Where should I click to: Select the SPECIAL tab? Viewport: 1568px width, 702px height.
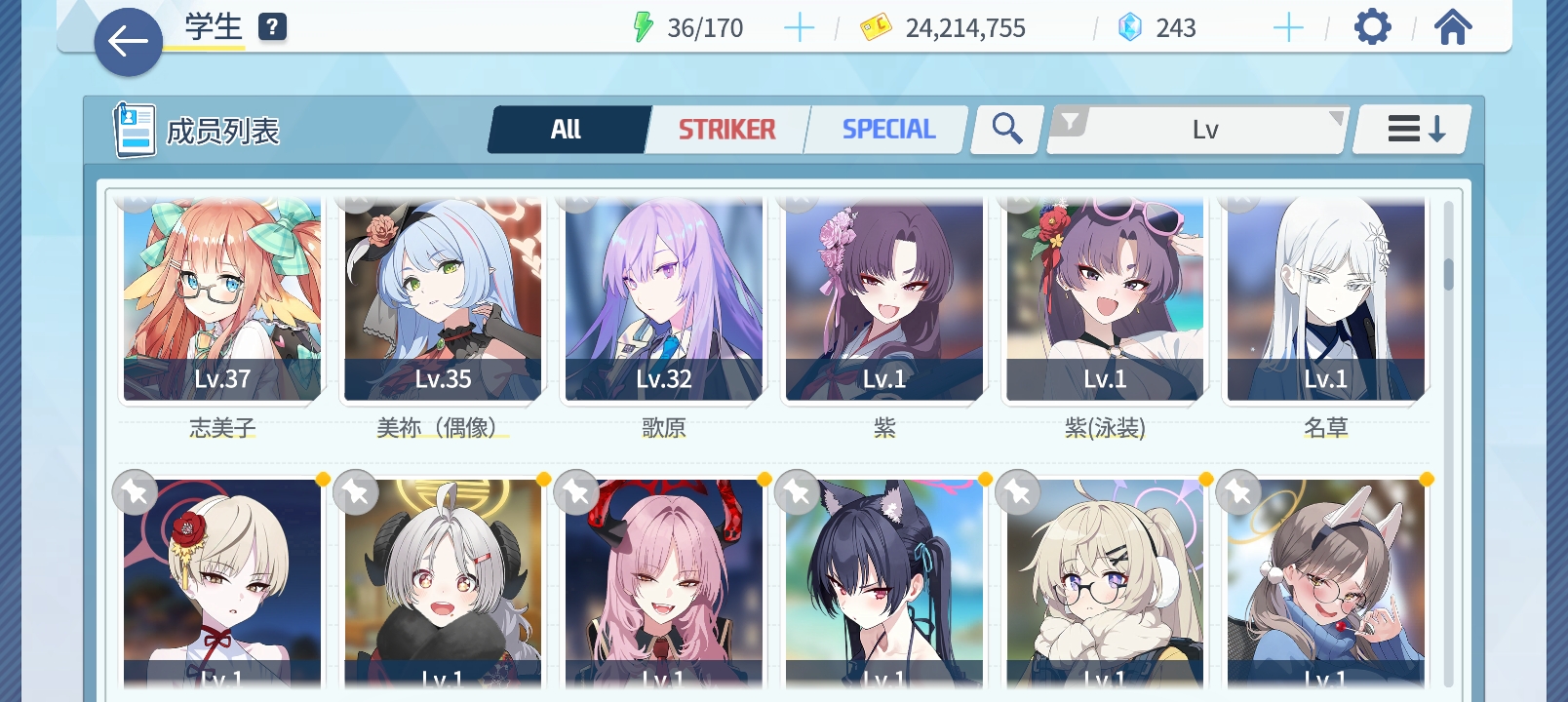(x=888, y=129)
